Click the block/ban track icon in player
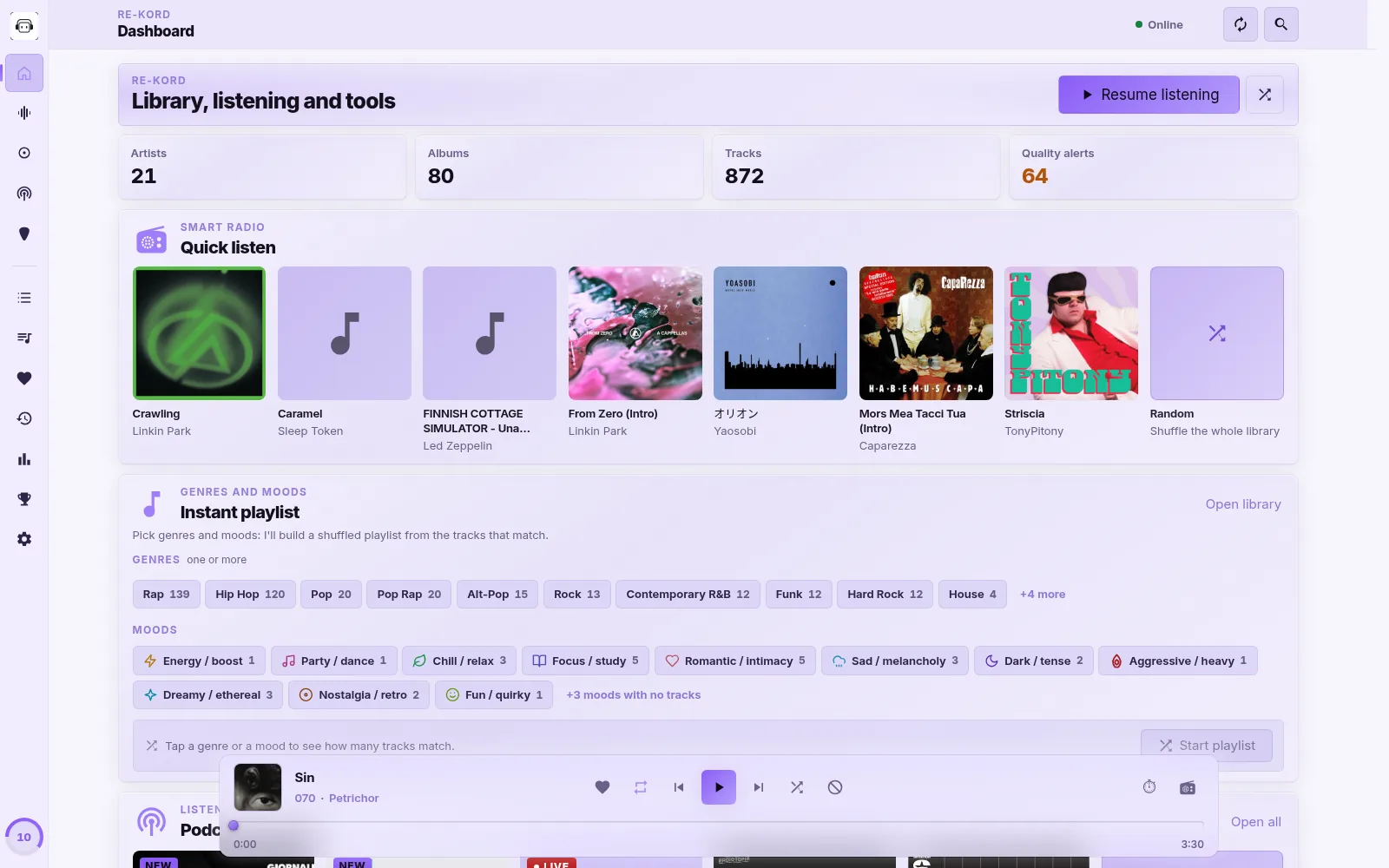This screenshot has height=868, width=1389. click(x=835, y=787)
